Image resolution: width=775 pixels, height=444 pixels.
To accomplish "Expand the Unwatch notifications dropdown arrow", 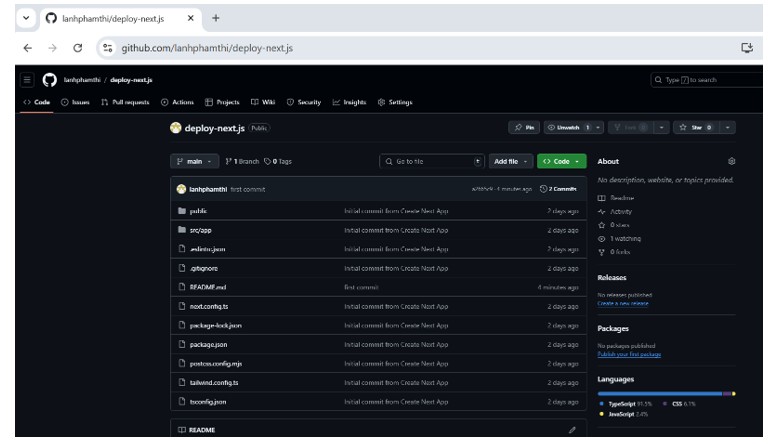I will 598,128.
